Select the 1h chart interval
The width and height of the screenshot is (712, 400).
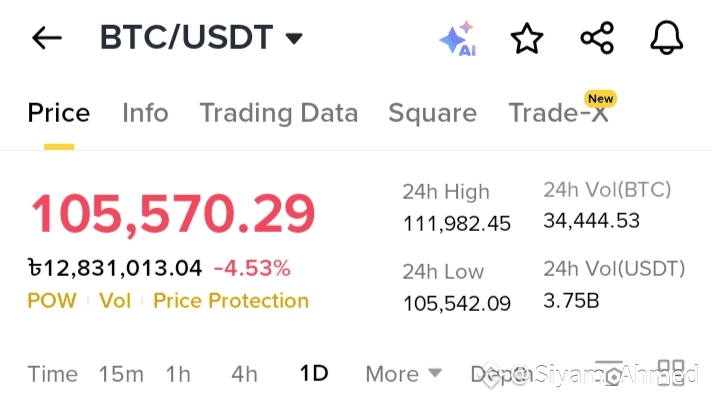click(x=178, y=375)
